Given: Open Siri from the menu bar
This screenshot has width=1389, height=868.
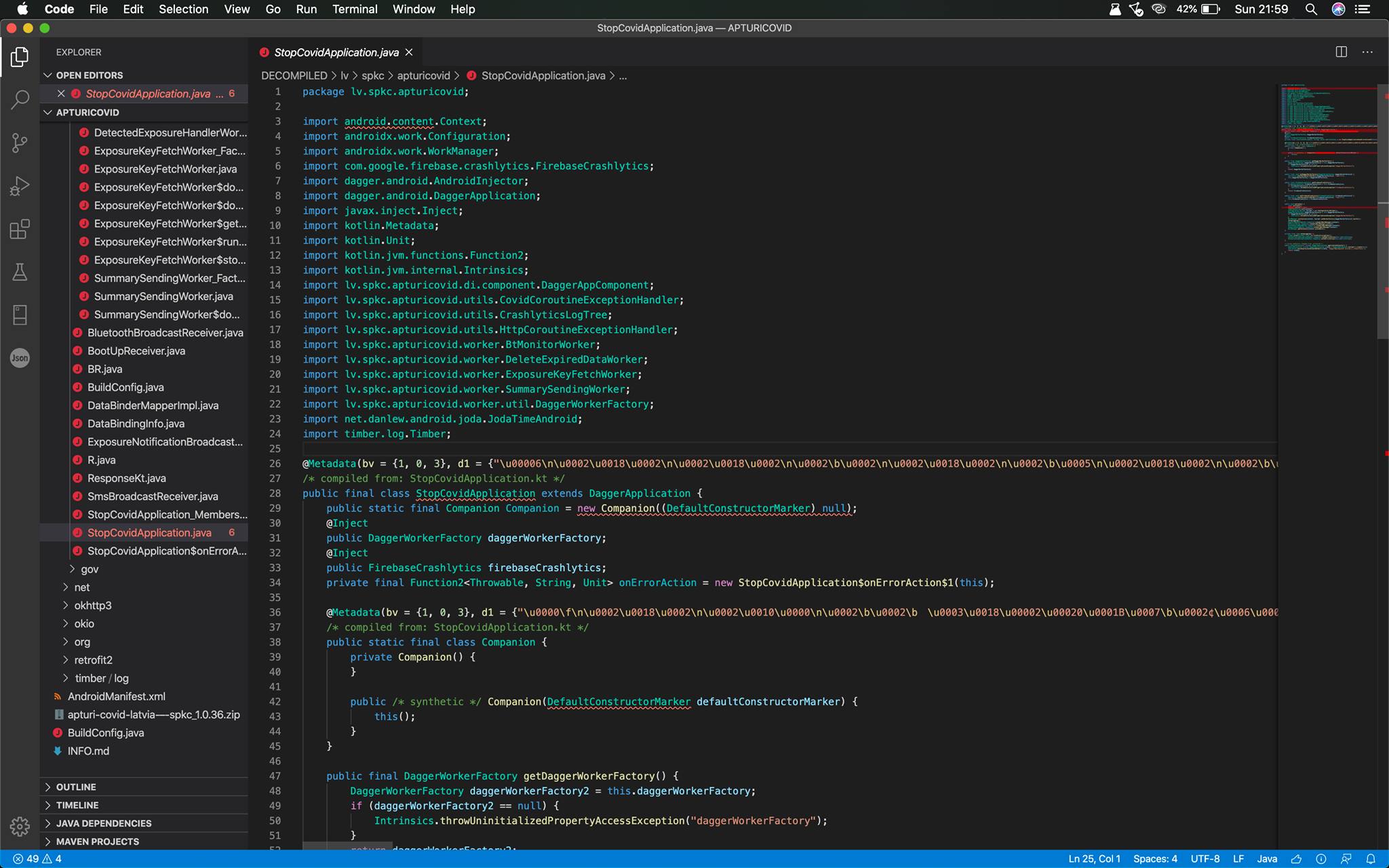Looking at the screenshot, I should tap(1338, 9).
